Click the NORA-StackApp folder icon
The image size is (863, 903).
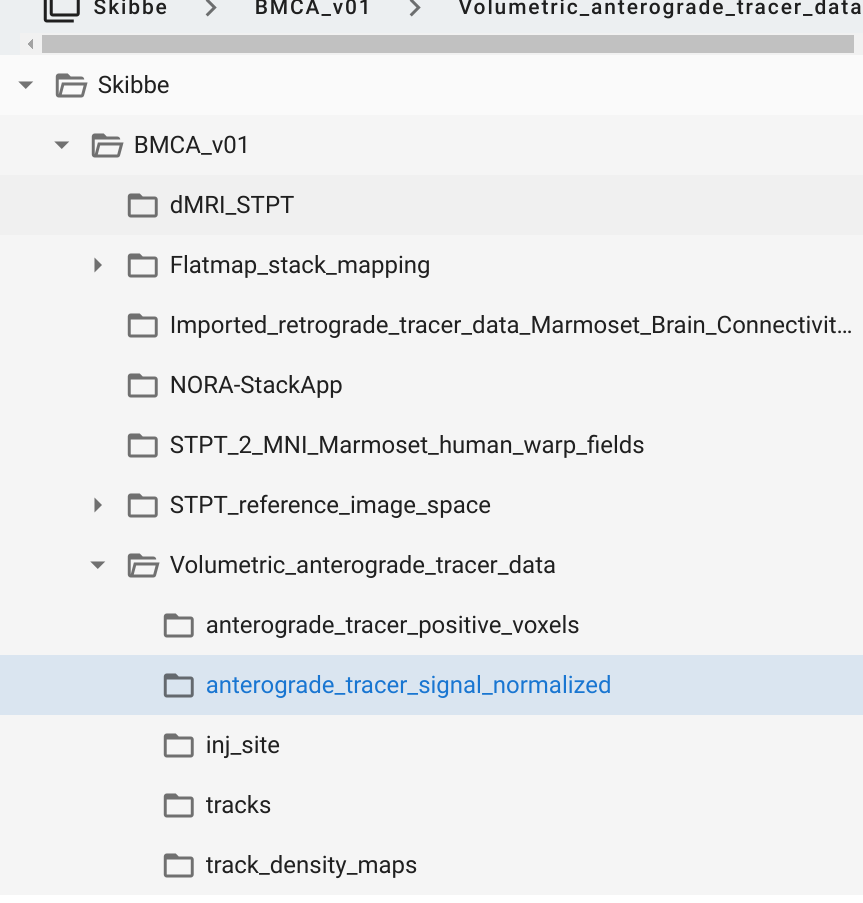click(143, 385)
